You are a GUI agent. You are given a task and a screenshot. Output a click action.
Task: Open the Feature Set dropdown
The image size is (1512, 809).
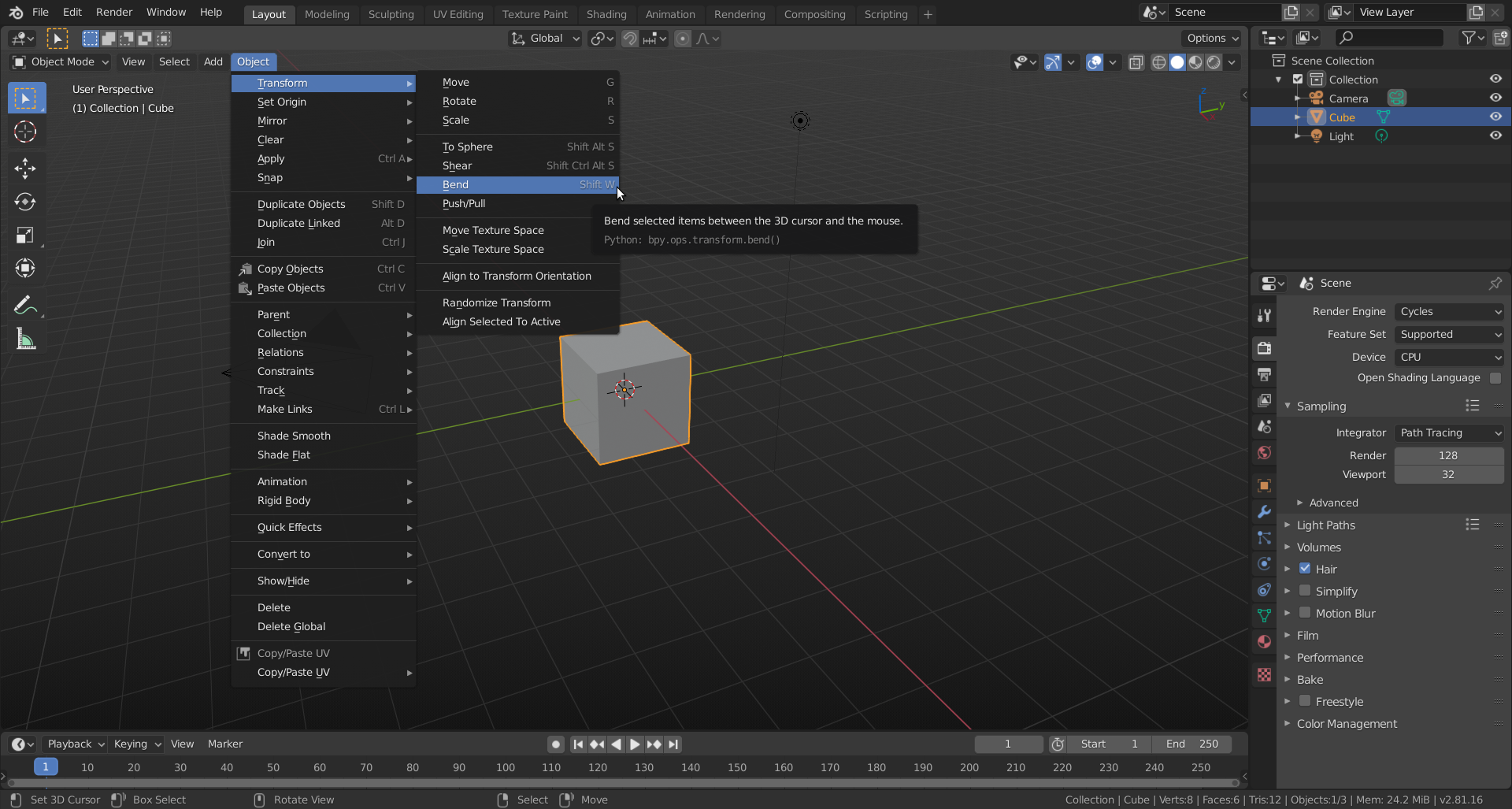point(1449,335)
